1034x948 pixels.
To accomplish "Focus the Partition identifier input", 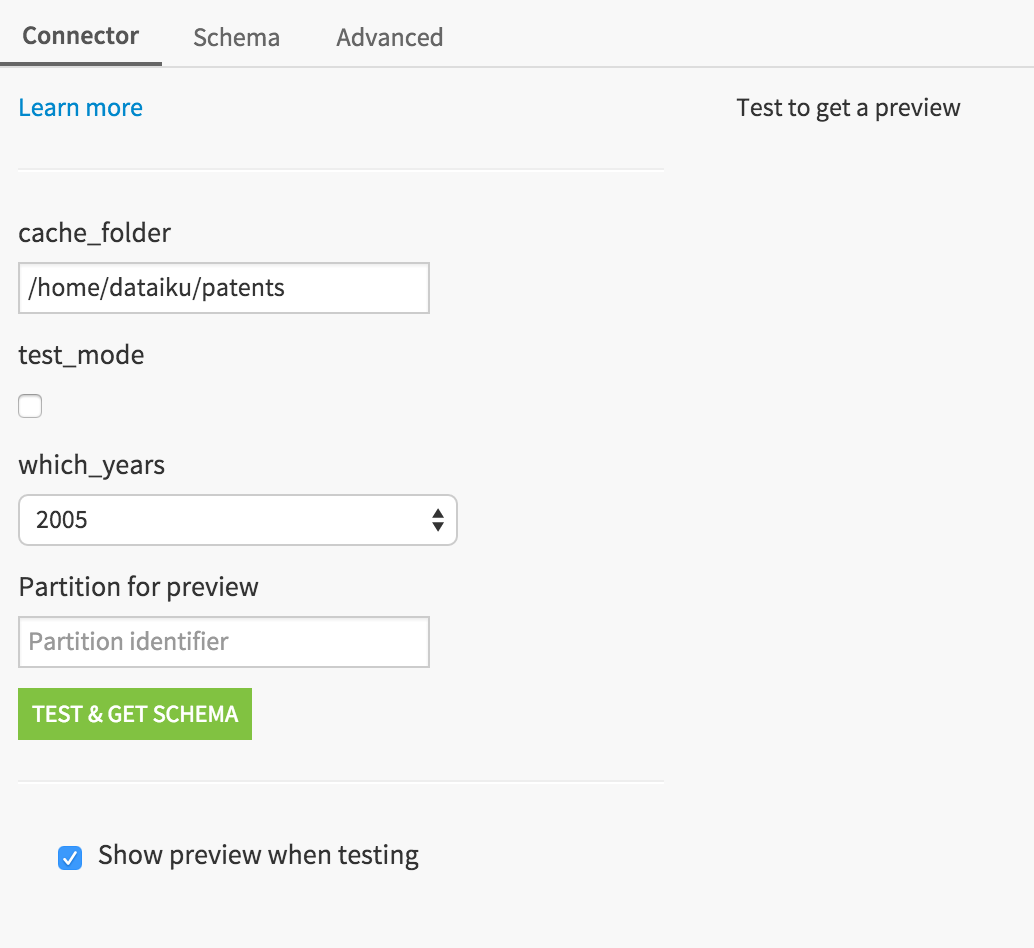I will (224, 642).
